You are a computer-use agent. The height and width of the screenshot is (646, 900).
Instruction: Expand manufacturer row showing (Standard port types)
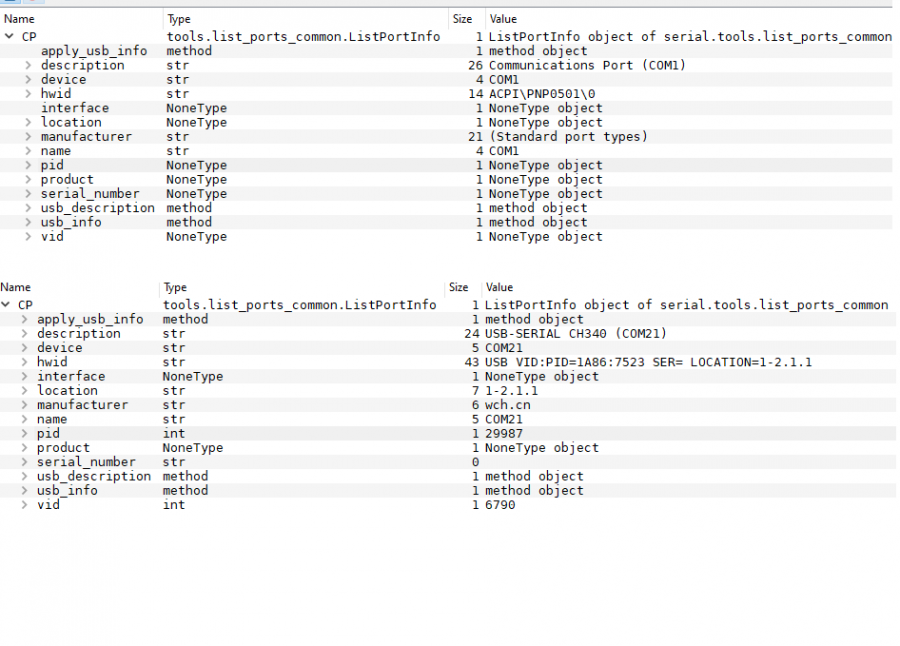pos(29,137)
